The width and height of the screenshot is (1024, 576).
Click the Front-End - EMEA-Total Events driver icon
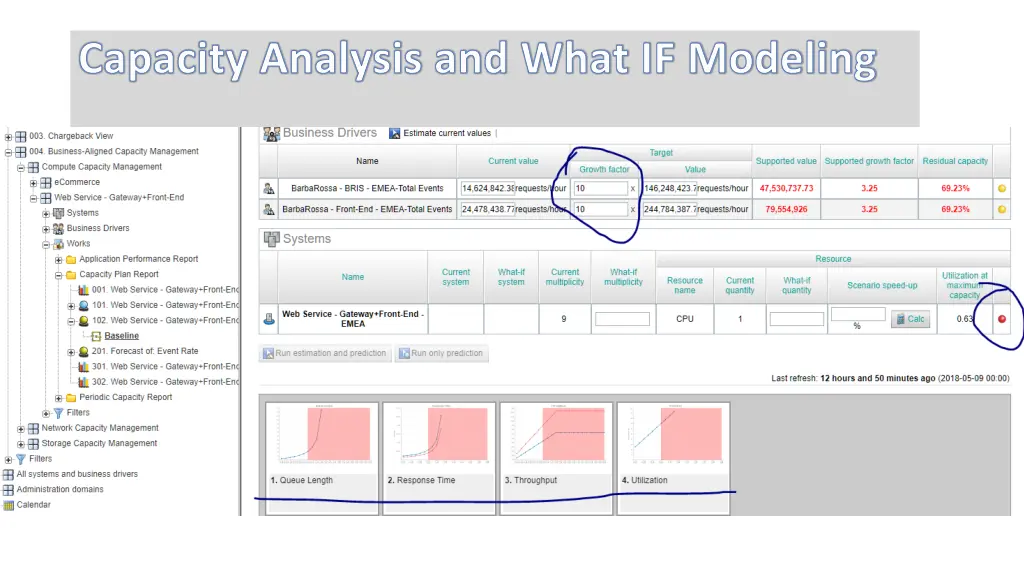[268, 210]
